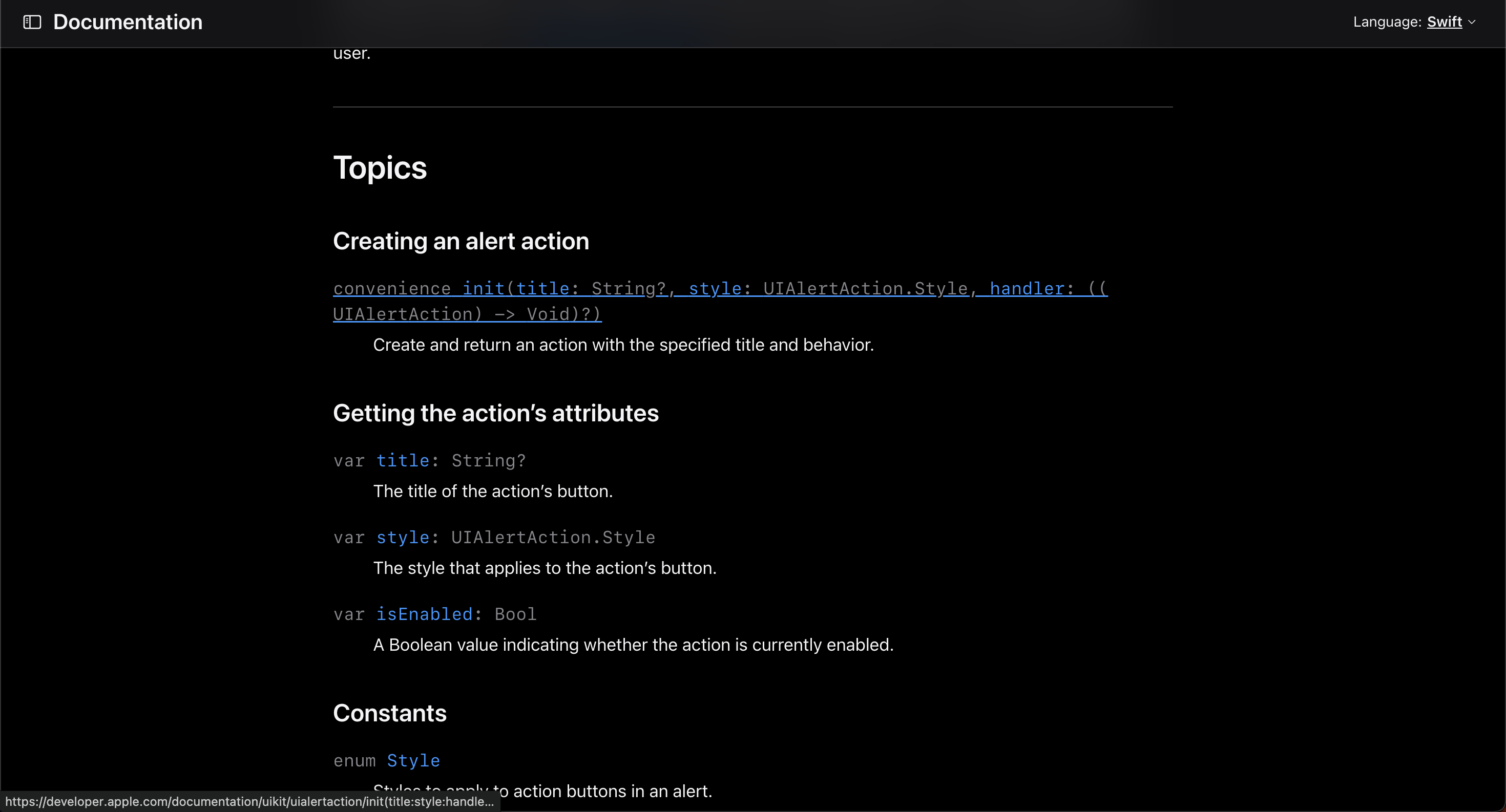Toggle the sidebar navigator icon
Image resolution: width=1506 pixels, height=812 pixels.
point(32,22)
